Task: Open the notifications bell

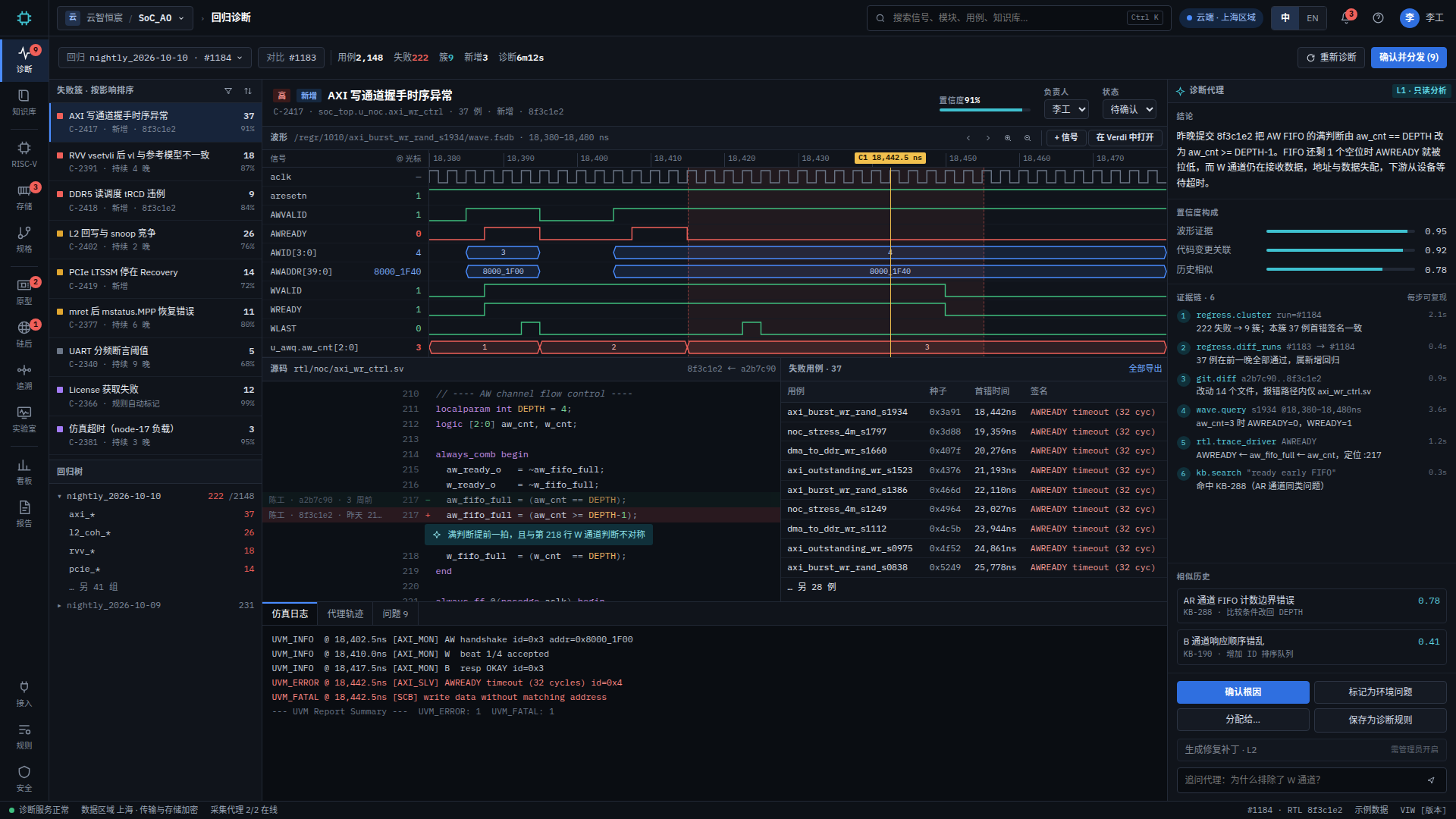Action: pyautogui.click(x=1347, y=17)
